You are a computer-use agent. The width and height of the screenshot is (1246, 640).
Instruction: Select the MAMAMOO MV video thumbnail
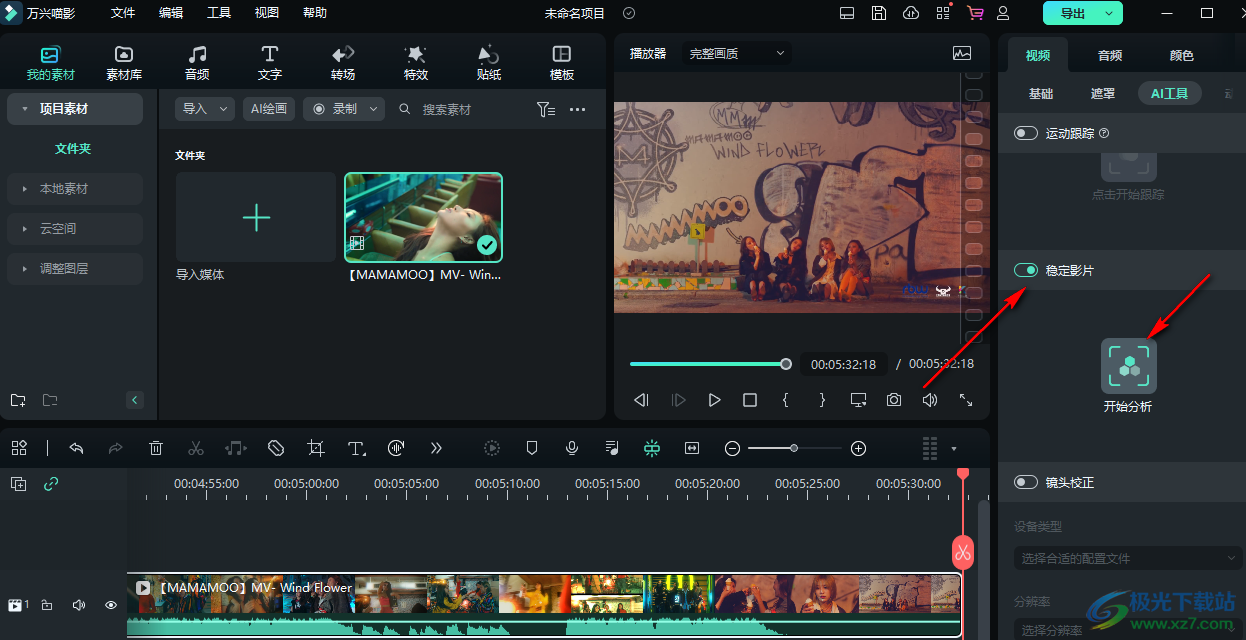pyautogui.click(x=423, y=217)
